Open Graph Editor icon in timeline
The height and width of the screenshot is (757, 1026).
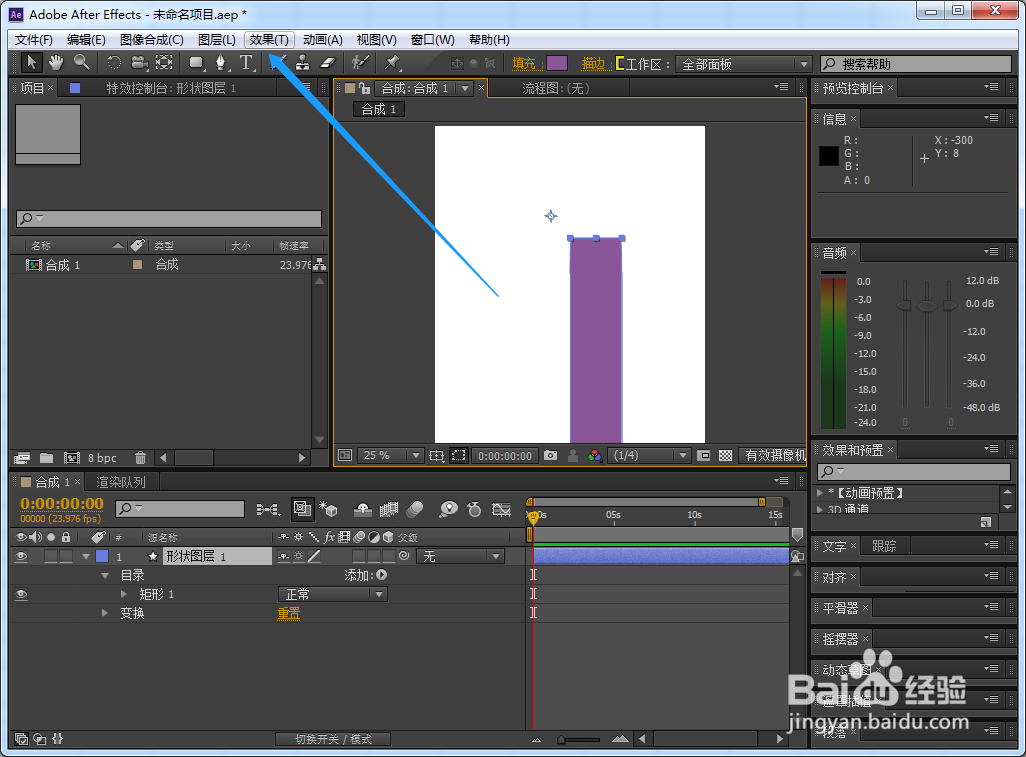501,509
